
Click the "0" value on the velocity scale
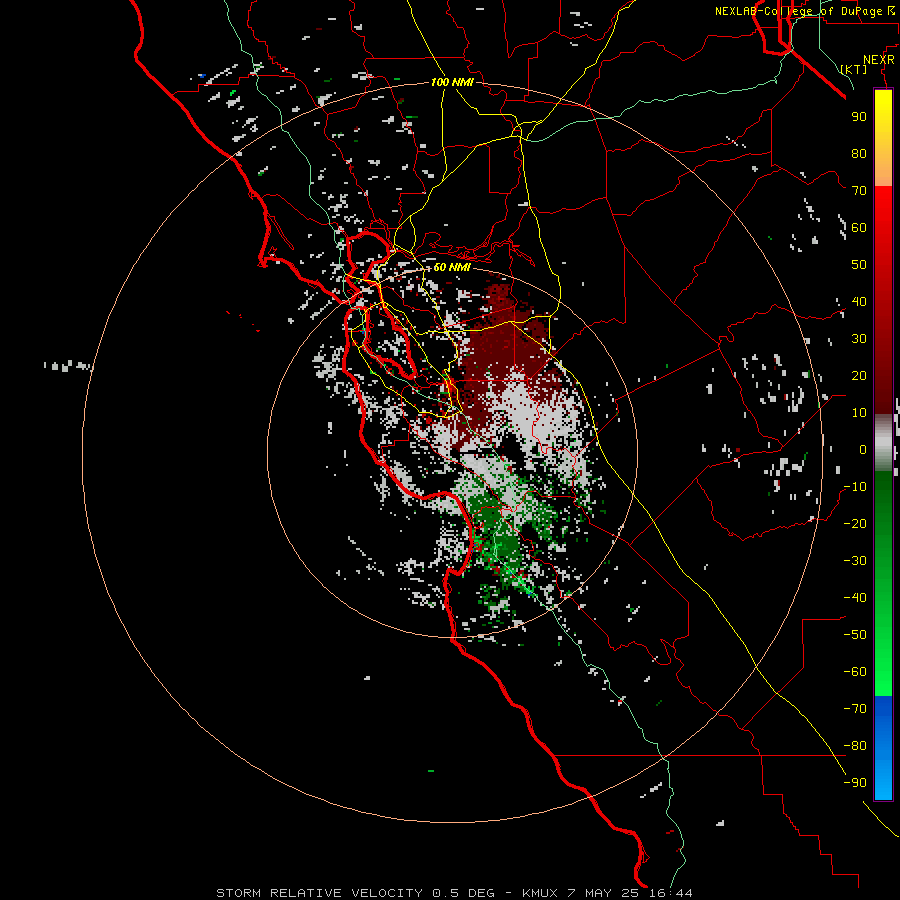pyautogui.click(x=863, y=449)
